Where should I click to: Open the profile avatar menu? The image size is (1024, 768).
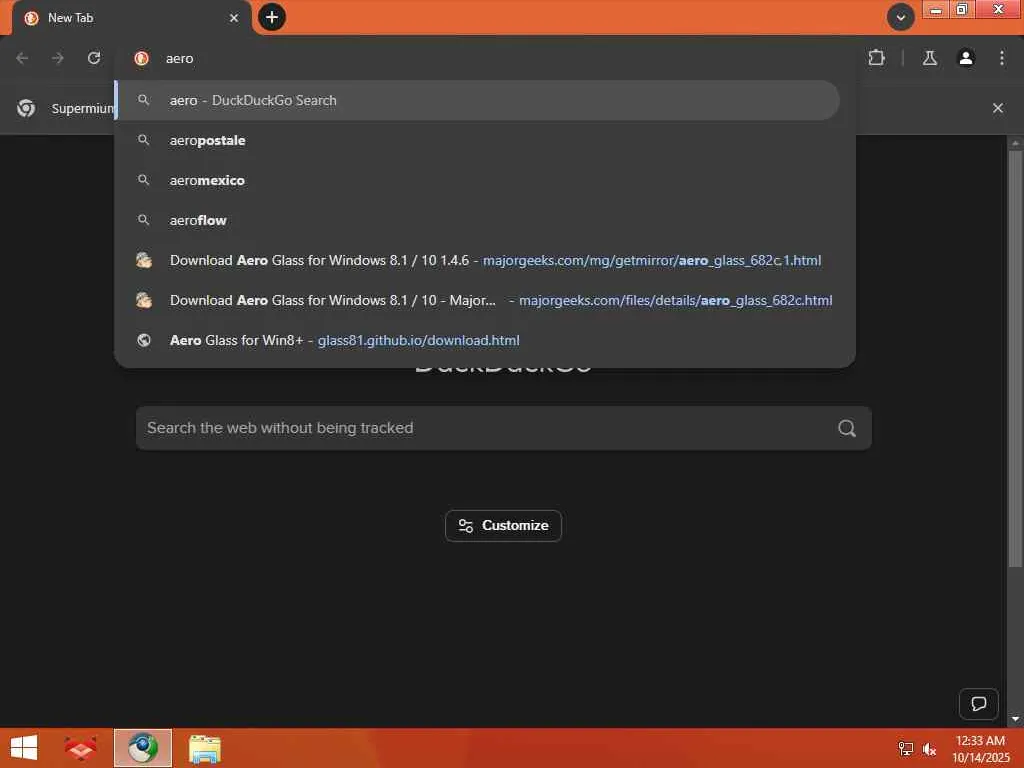(x=966, y=58)
